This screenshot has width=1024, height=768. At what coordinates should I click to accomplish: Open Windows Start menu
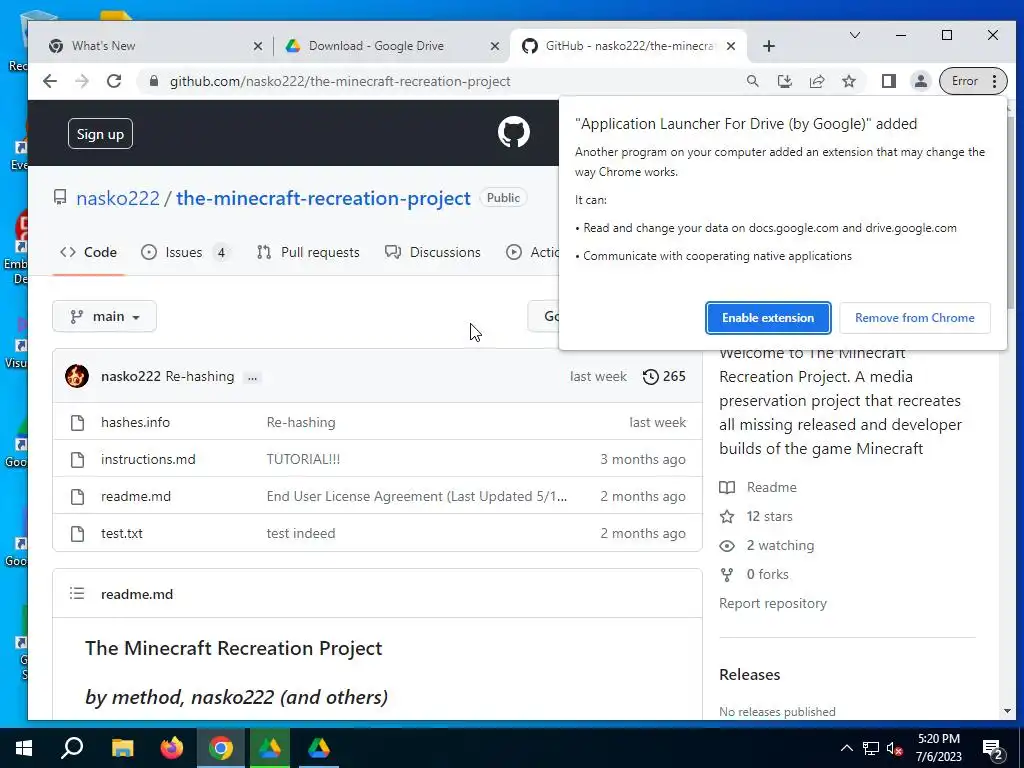[24, 748]
